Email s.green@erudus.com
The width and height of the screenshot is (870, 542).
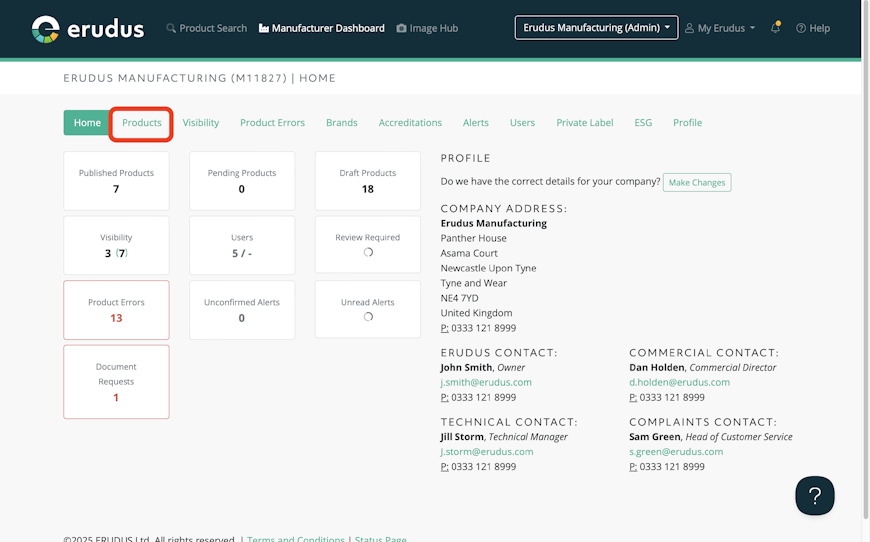click(676, 452)
